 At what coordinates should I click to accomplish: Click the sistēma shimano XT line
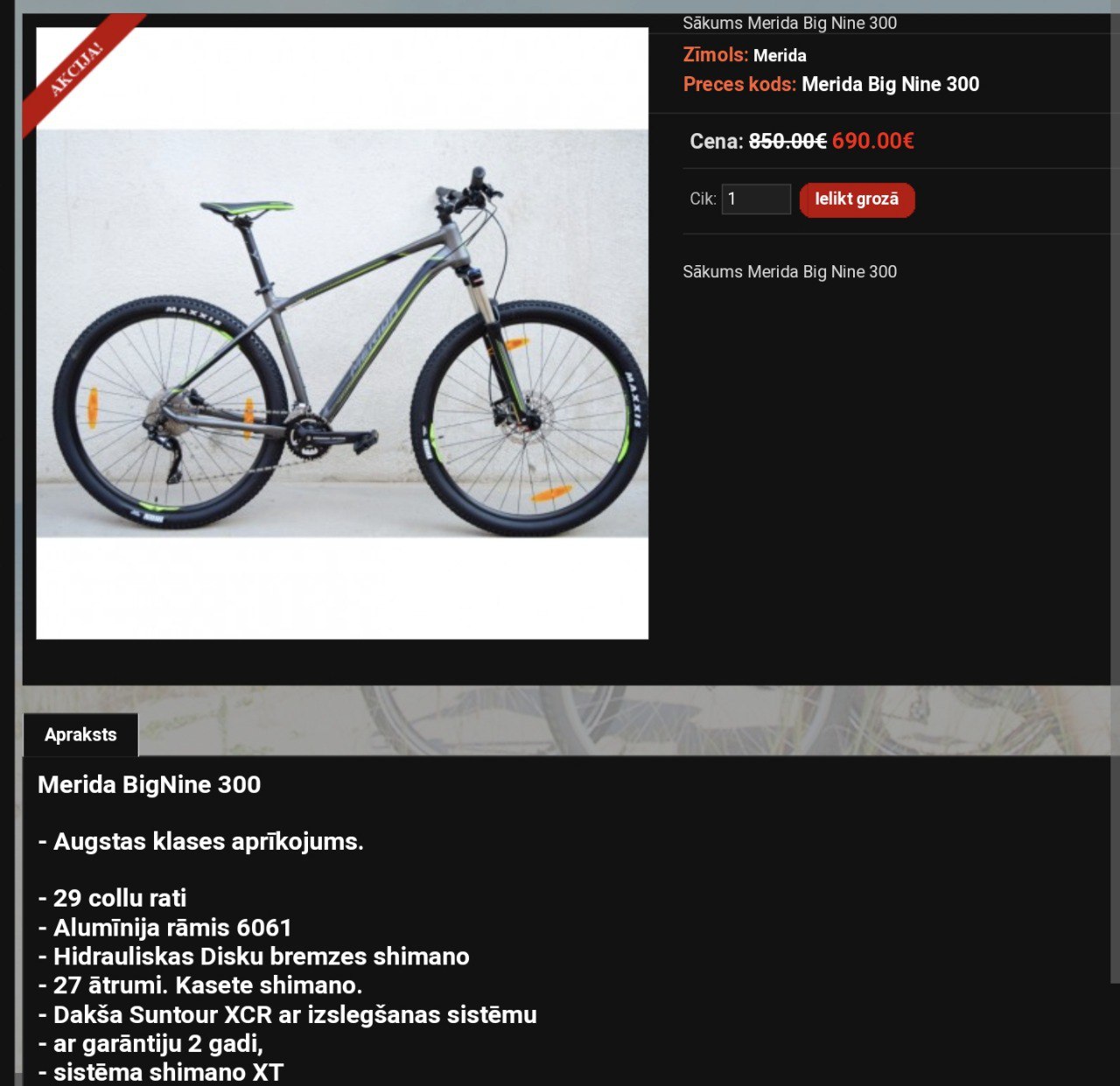click(161, 1073)
